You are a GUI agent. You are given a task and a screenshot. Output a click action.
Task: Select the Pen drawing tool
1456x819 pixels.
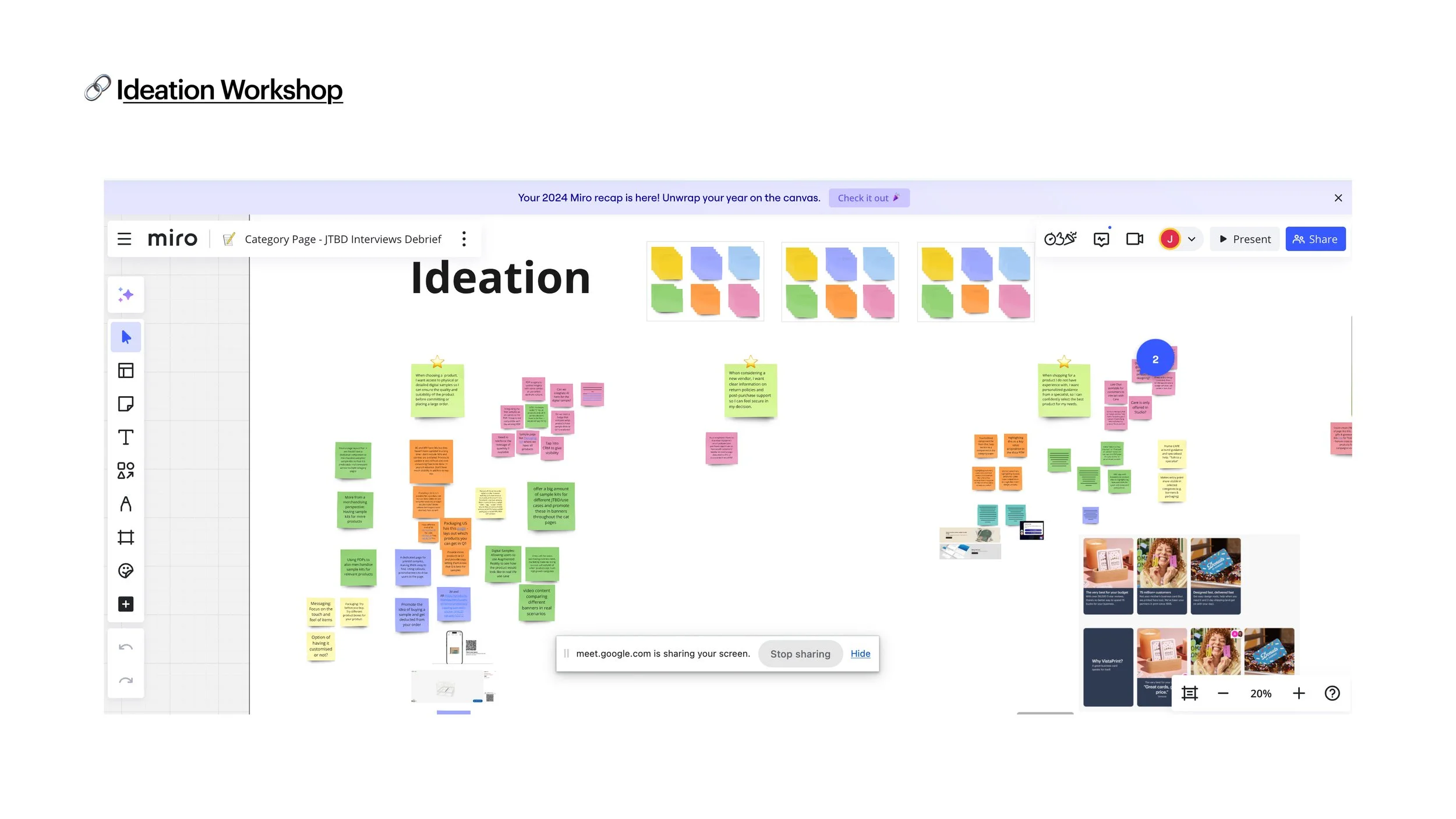(x=126, y=504)
